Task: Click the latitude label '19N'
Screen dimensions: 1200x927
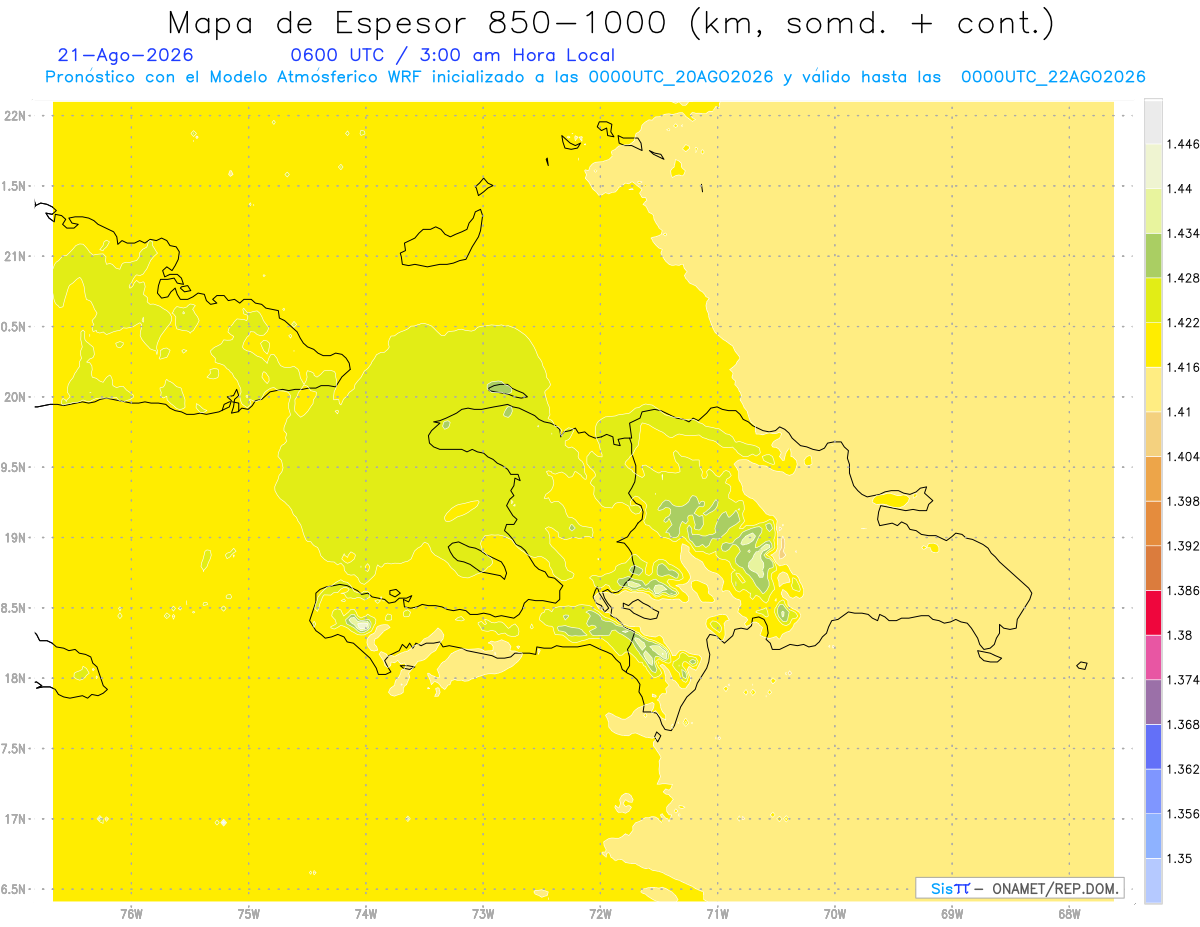Action: 16,537
